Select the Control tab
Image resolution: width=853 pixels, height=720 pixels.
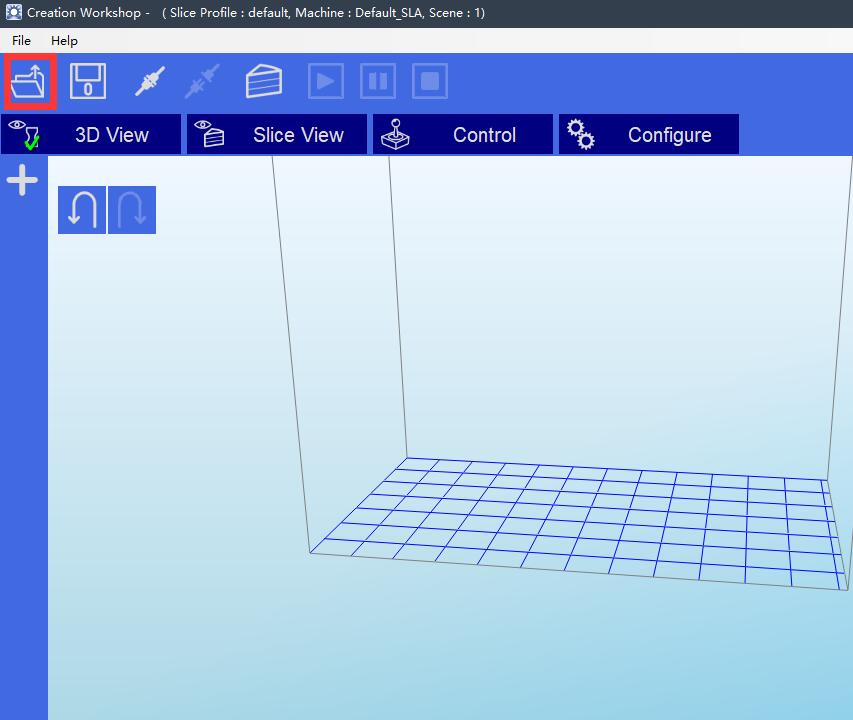[x=464, y=135]
